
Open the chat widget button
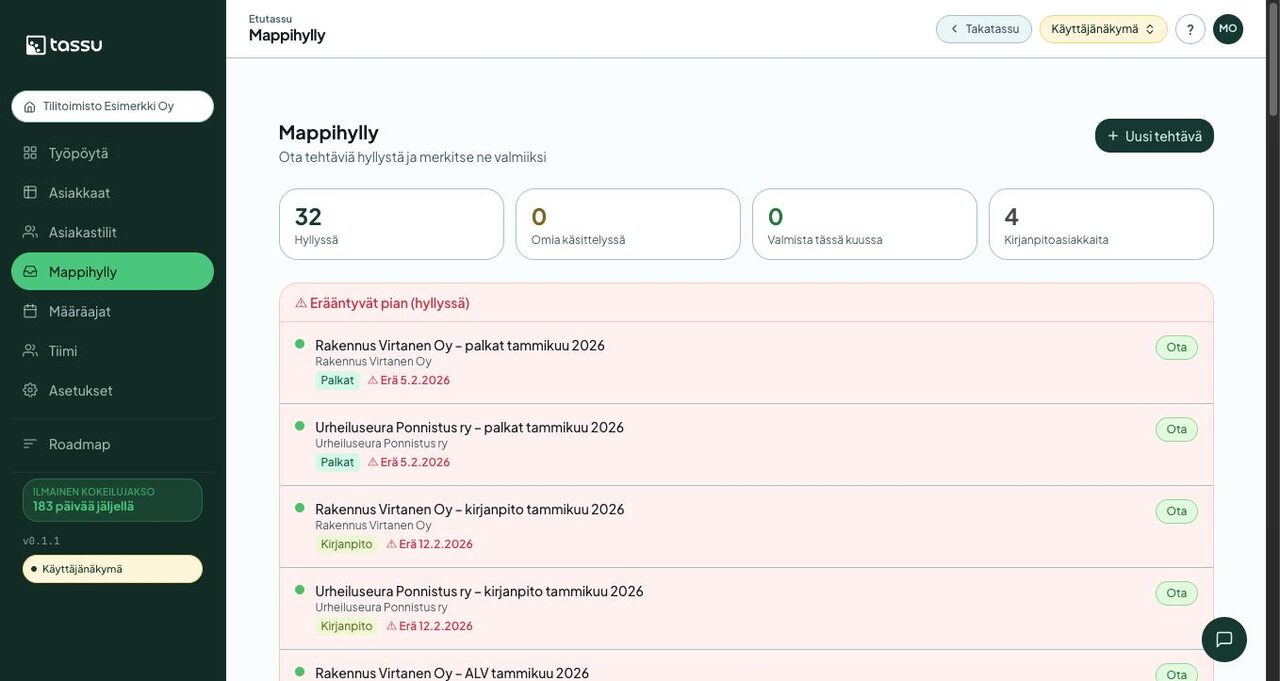[x=1224, y=639]
